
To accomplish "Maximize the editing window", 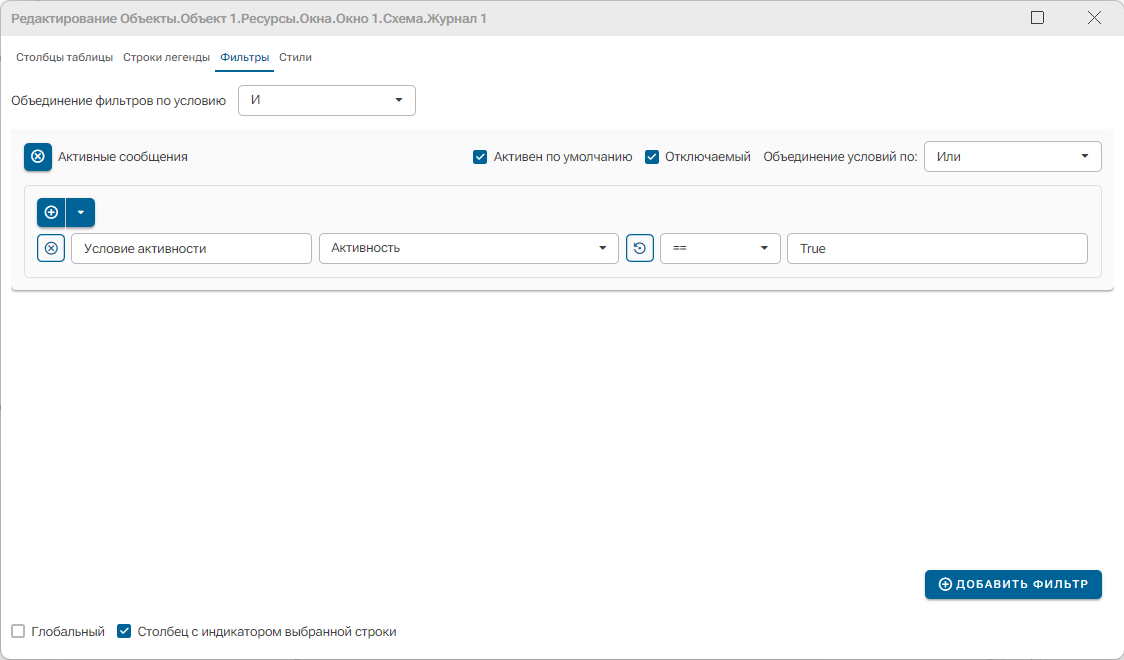I will 1037,18.
